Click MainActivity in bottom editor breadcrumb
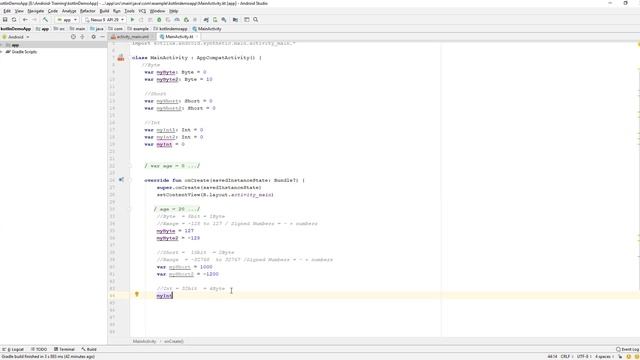 [x=144, y=341]
